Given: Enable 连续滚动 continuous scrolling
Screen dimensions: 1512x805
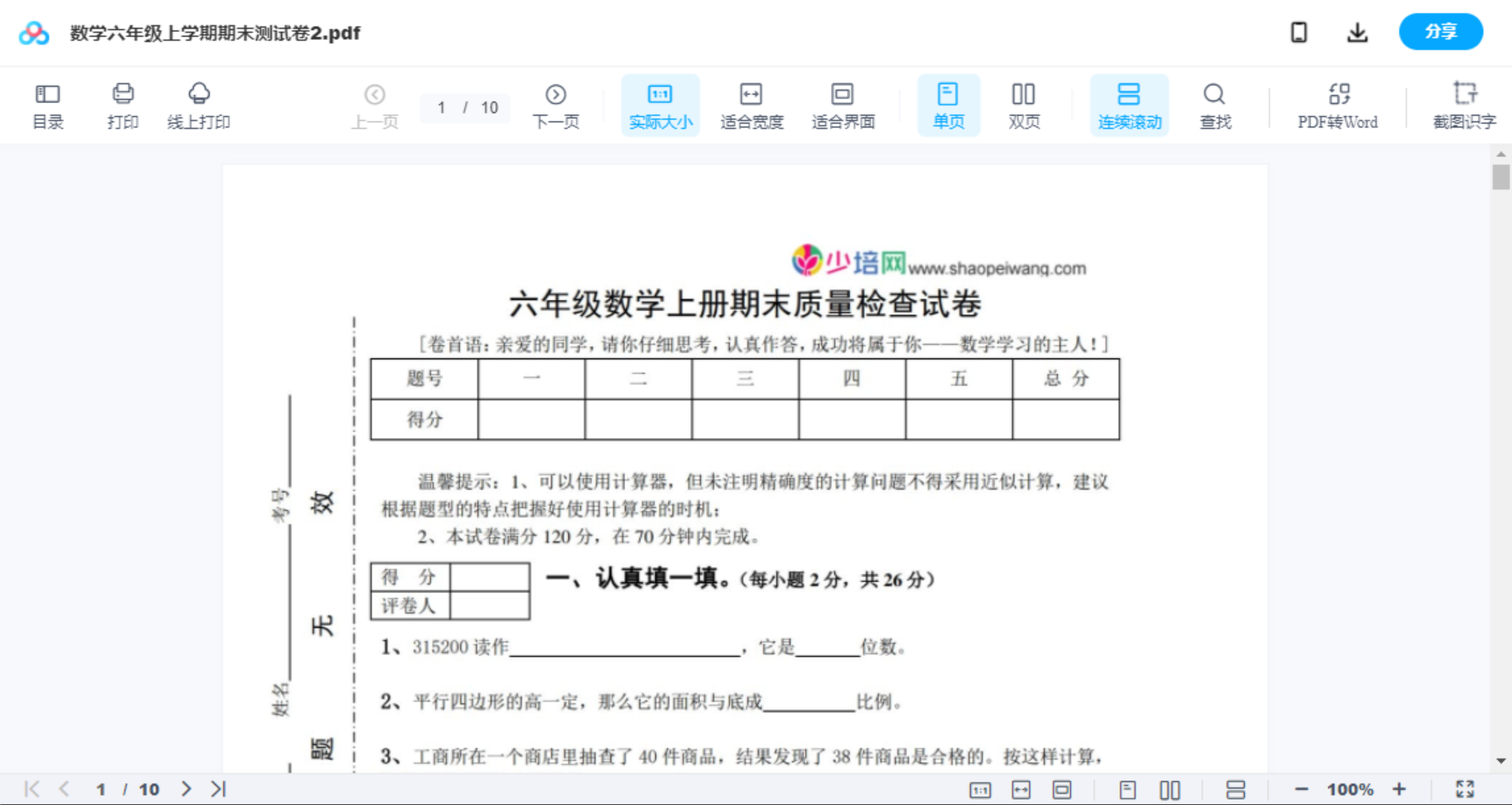Looking at the screenshot, I should 1129,104.
